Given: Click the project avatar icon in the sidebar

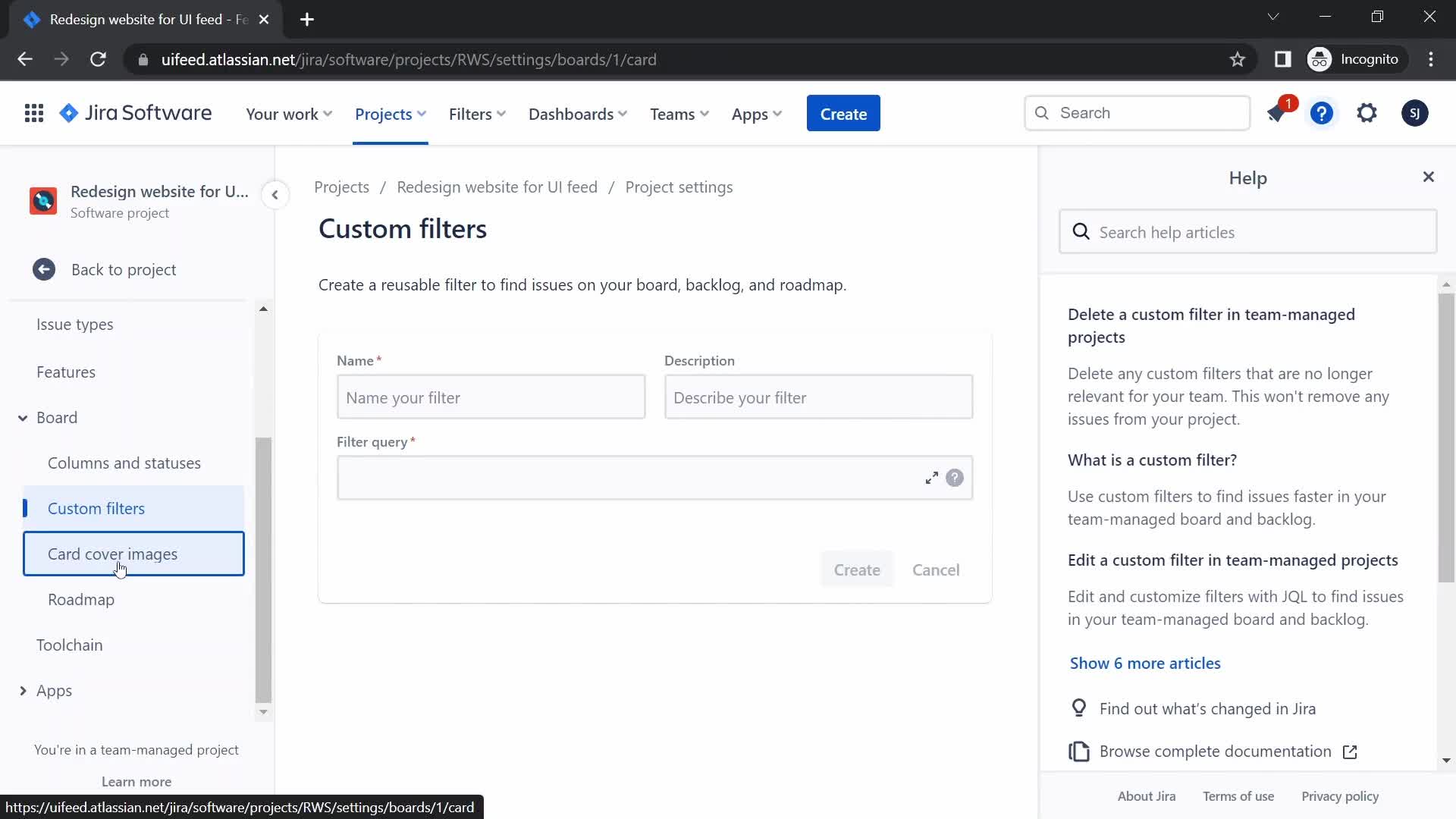Looking at the screenshot, I should [x=43, y=201].
